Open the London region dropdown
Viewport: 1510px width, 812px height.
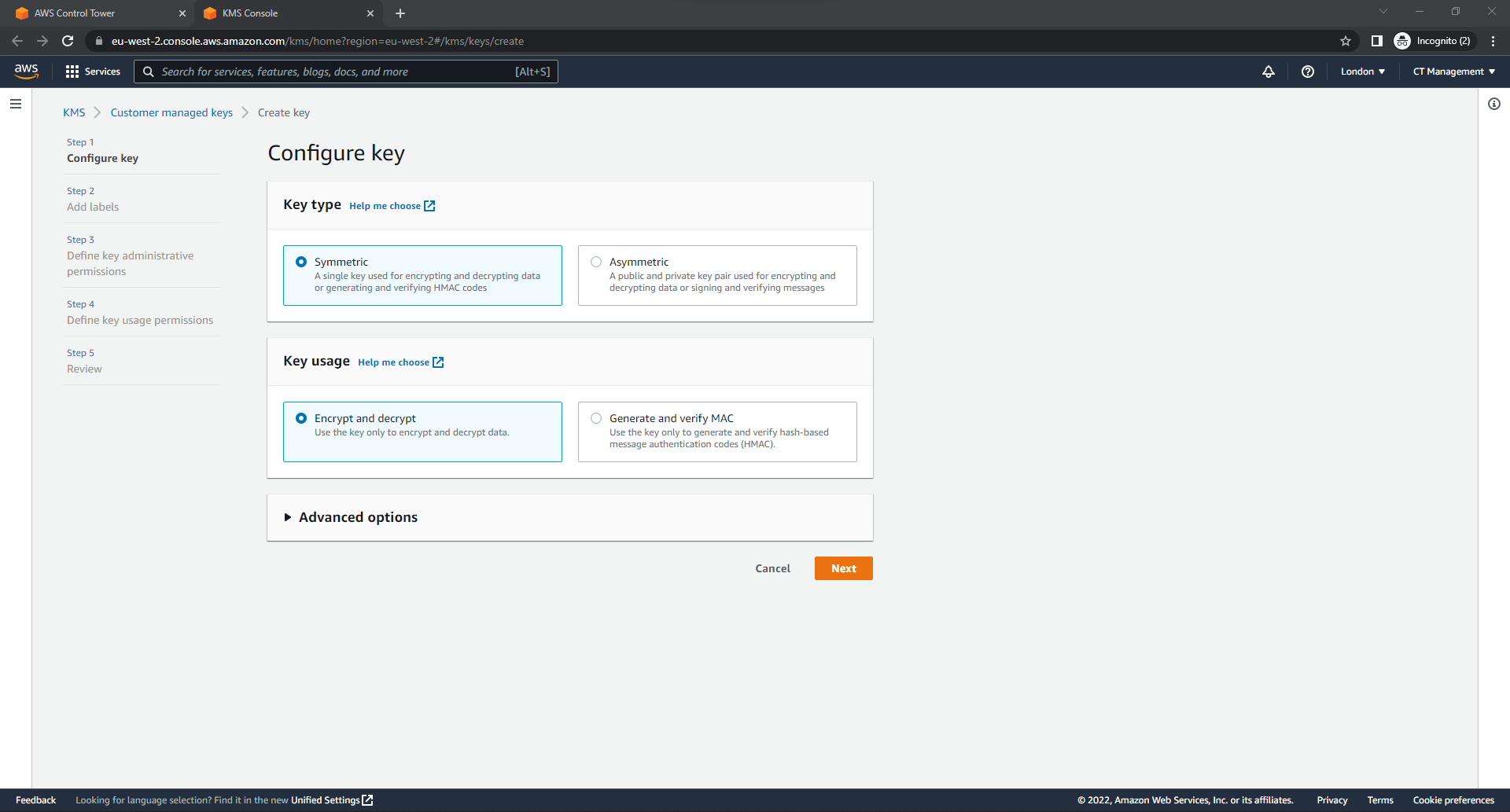pyautogui.click(x=1362, y=72)
